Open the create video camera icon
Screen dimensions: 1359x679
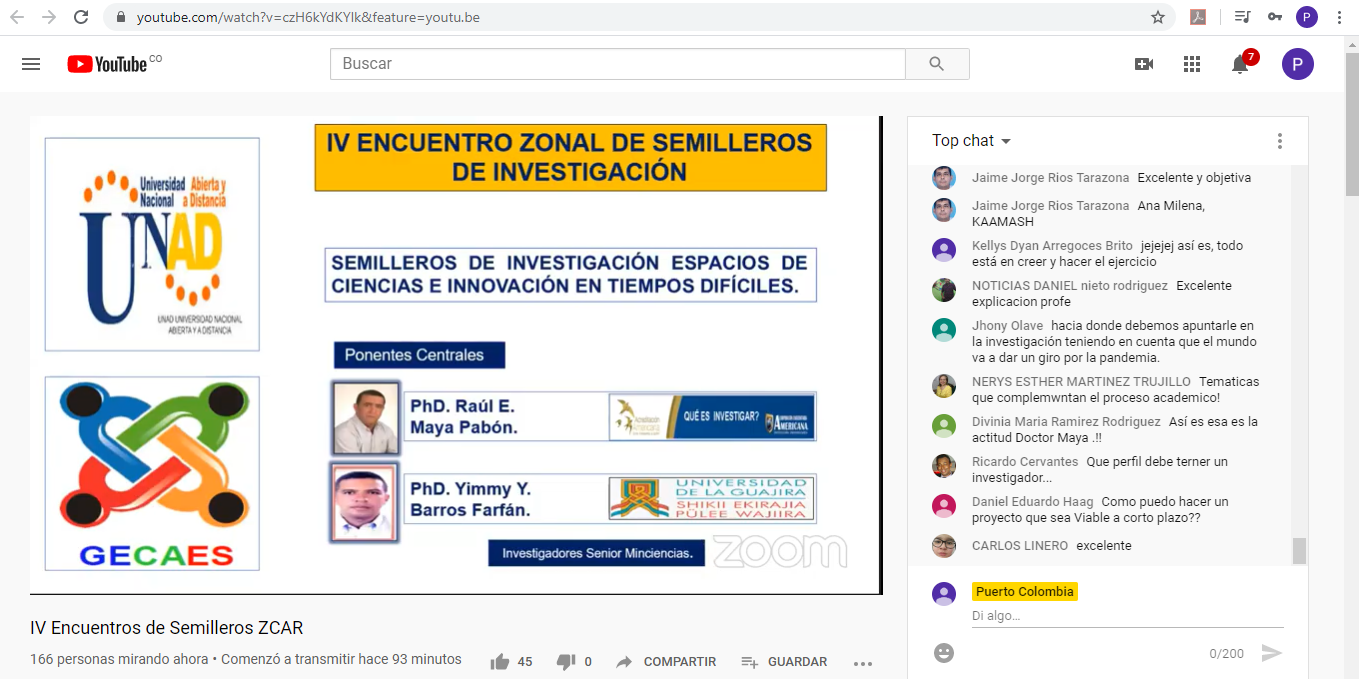(x=1144, y=64)
